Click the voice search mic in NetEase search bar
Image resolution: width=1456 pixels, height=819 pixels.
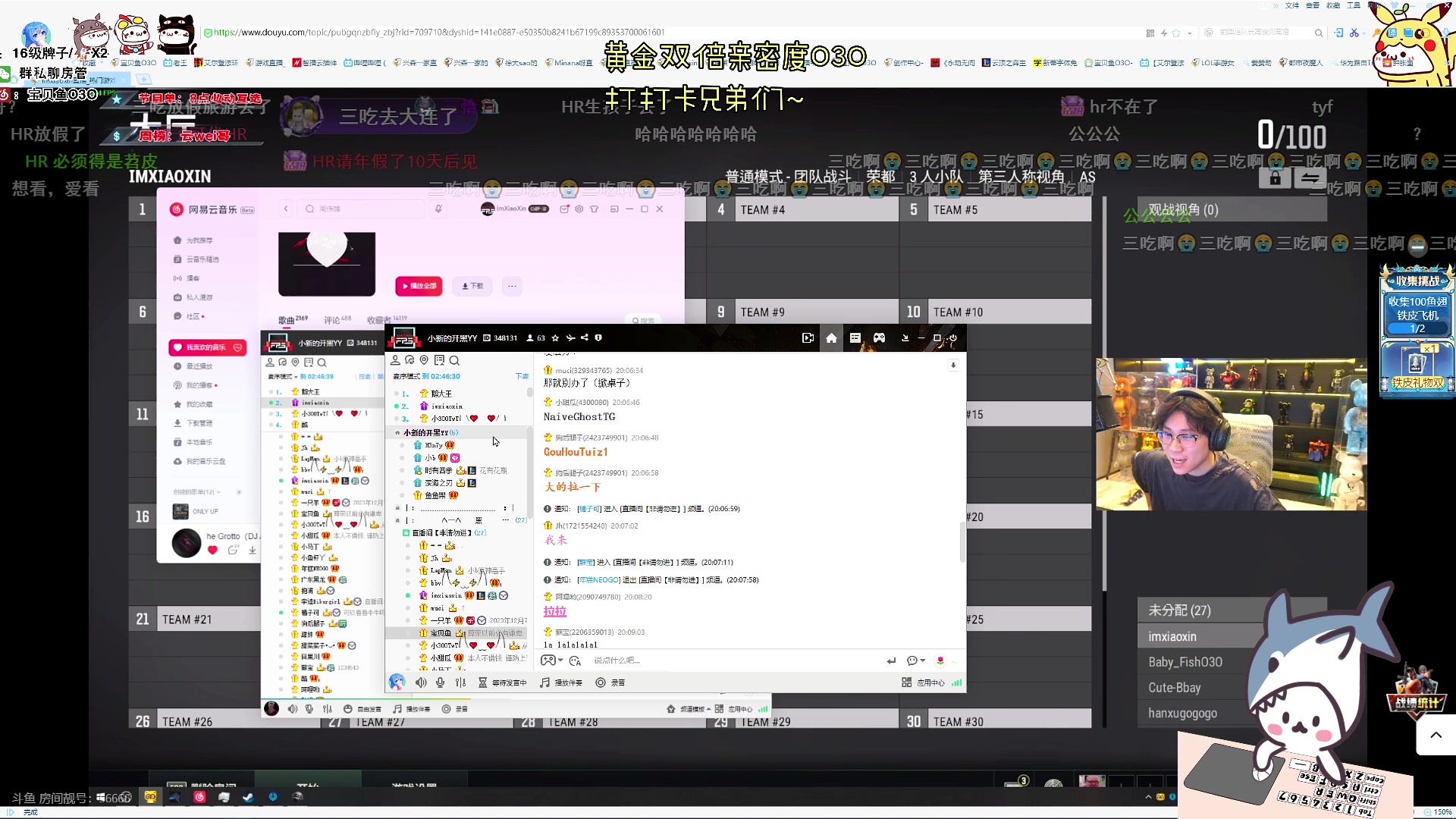438,209
